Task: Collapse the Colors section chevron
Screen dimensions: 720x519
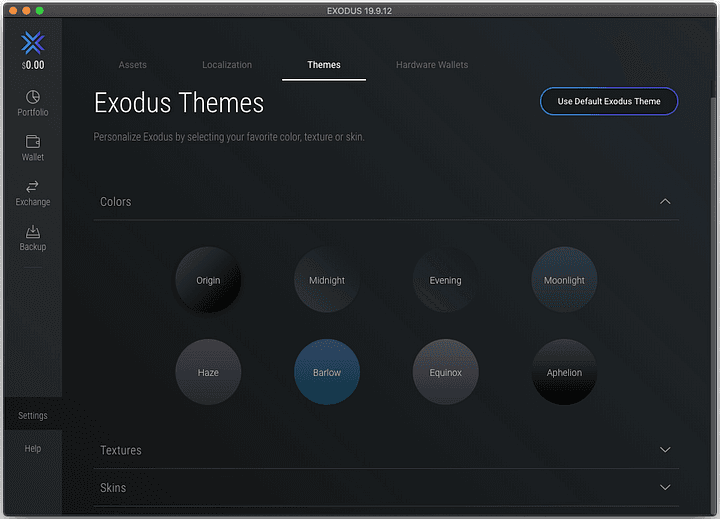Action: 665,201
